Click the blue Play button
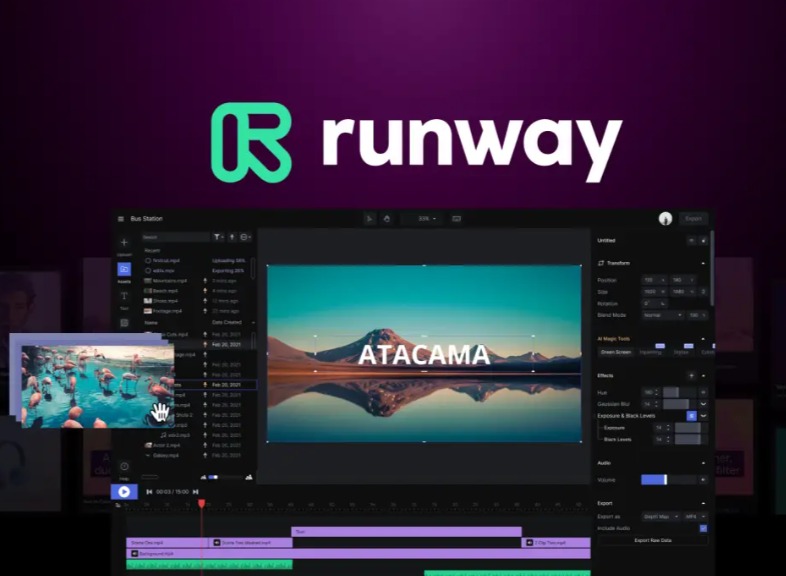The image size is (786, 576). (x=124, y=492)
